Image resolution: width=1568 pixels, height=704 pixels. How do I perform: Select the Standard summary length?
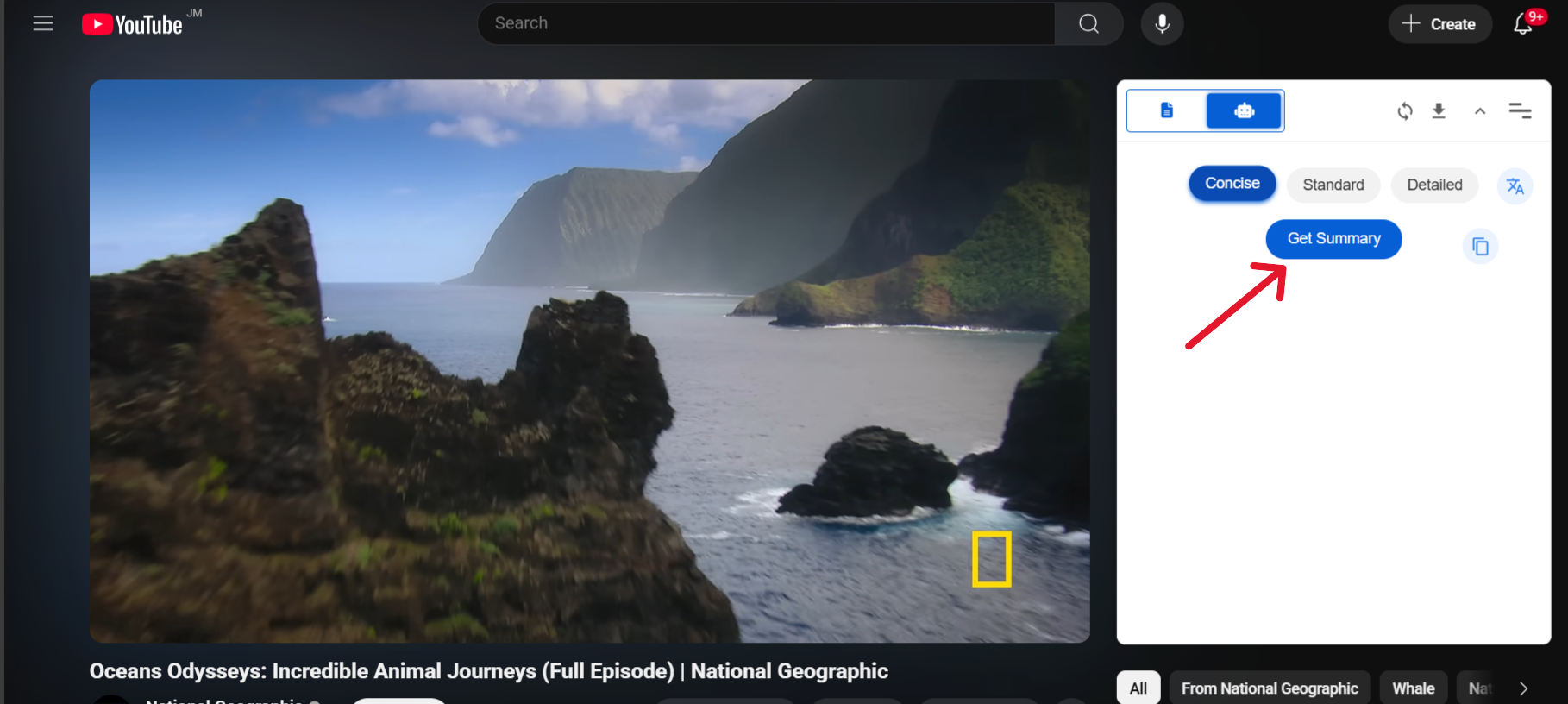pos(1333,185)
